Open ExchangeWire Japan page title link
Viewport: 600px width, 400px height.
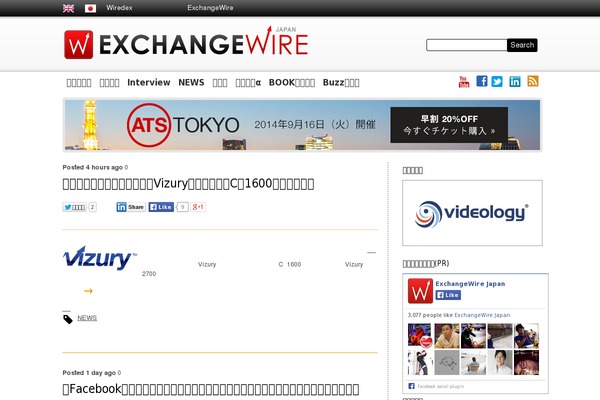tap(470, 284)
